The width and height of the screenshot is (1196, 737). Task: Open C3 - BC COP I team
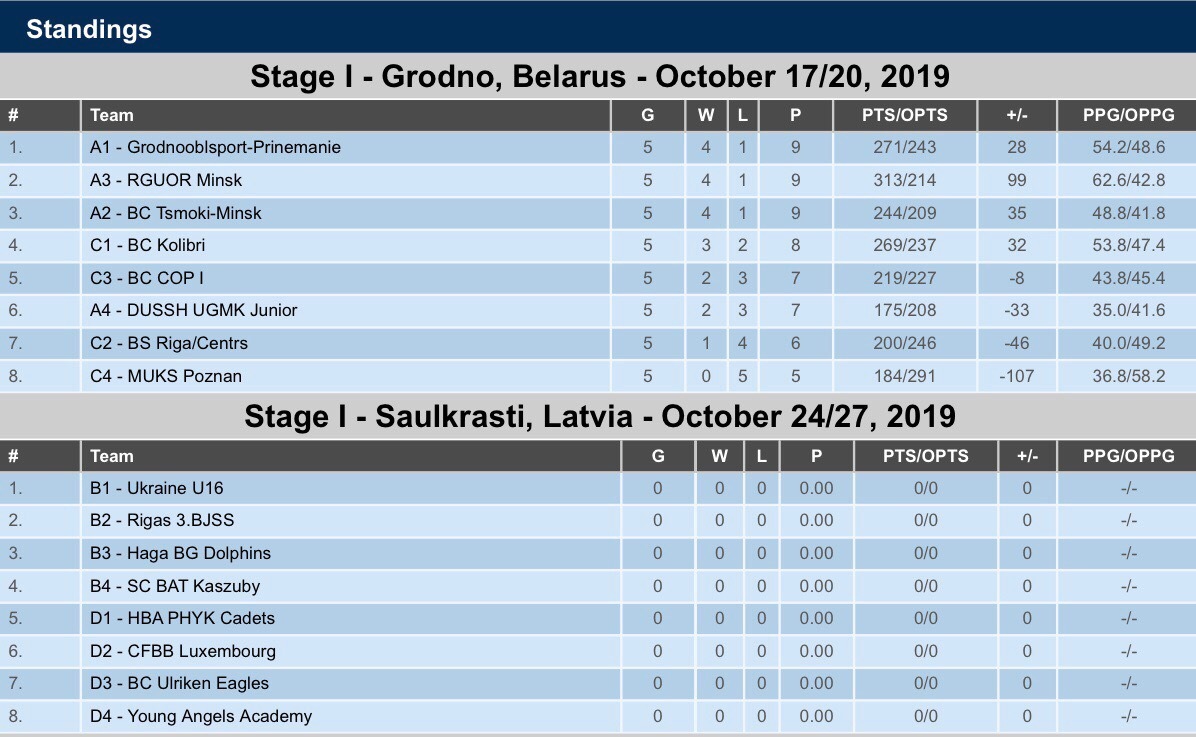point(146,278)
